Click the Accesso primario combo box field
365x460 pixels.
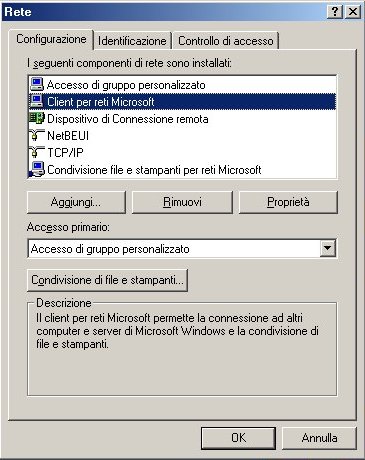182,249
